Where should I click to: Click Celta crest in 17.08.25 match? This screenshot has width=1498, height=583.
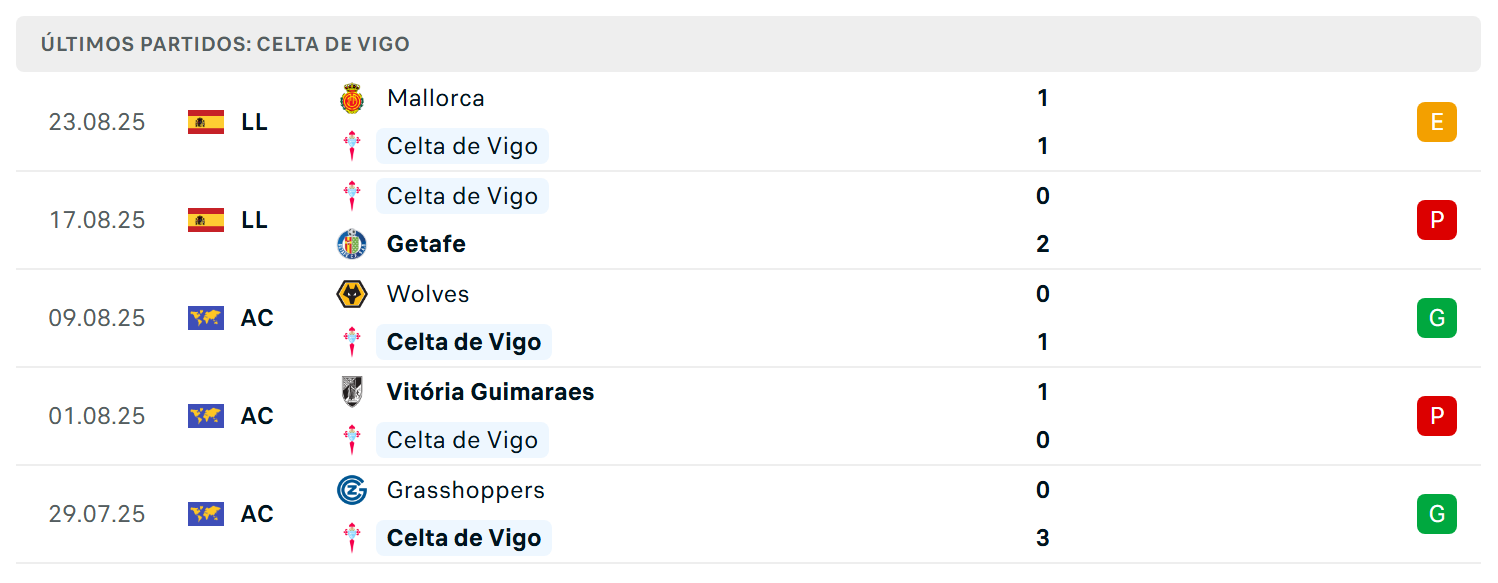[x=352, y=196]
